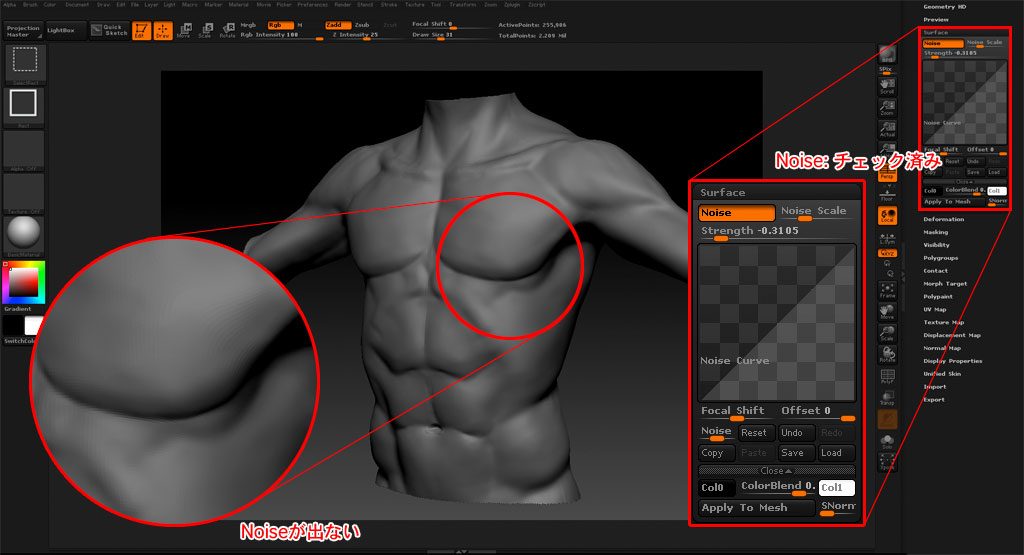
Task: Select the Scale mode button beside Draw
Action: (205, 31)
